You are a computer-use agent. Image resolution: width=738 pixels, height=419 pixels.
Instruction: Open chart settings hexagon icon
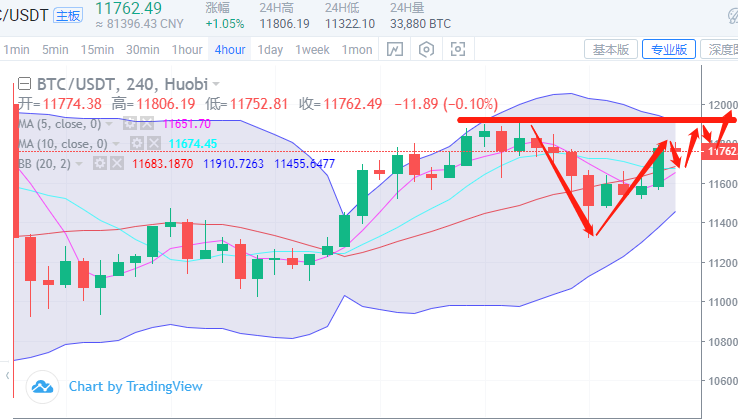point(426,49)
